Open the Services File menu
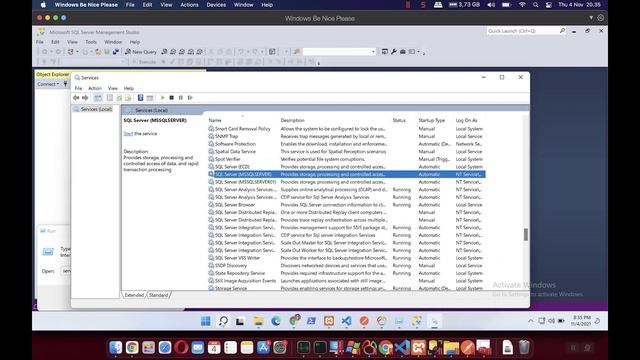Screen dimensions: 640x360 pos(78,88)
